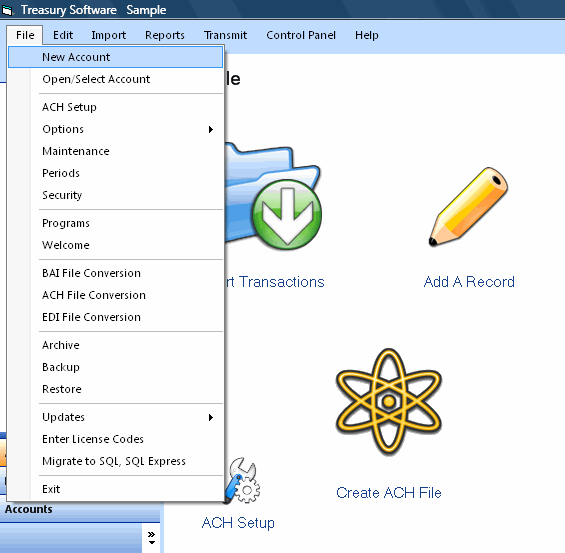
Task: Click the atom Create ACH File icon
Action: [x=388, y=402]
